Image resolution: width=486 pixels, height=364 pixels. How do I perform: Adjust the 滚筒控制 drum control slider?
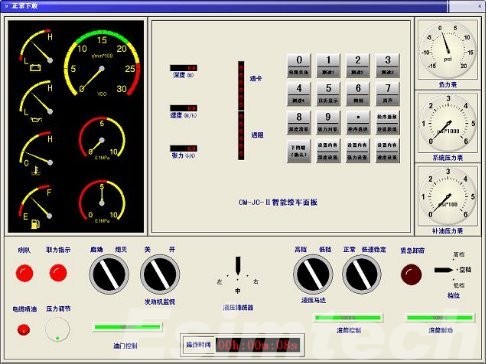tap(348, 318)
